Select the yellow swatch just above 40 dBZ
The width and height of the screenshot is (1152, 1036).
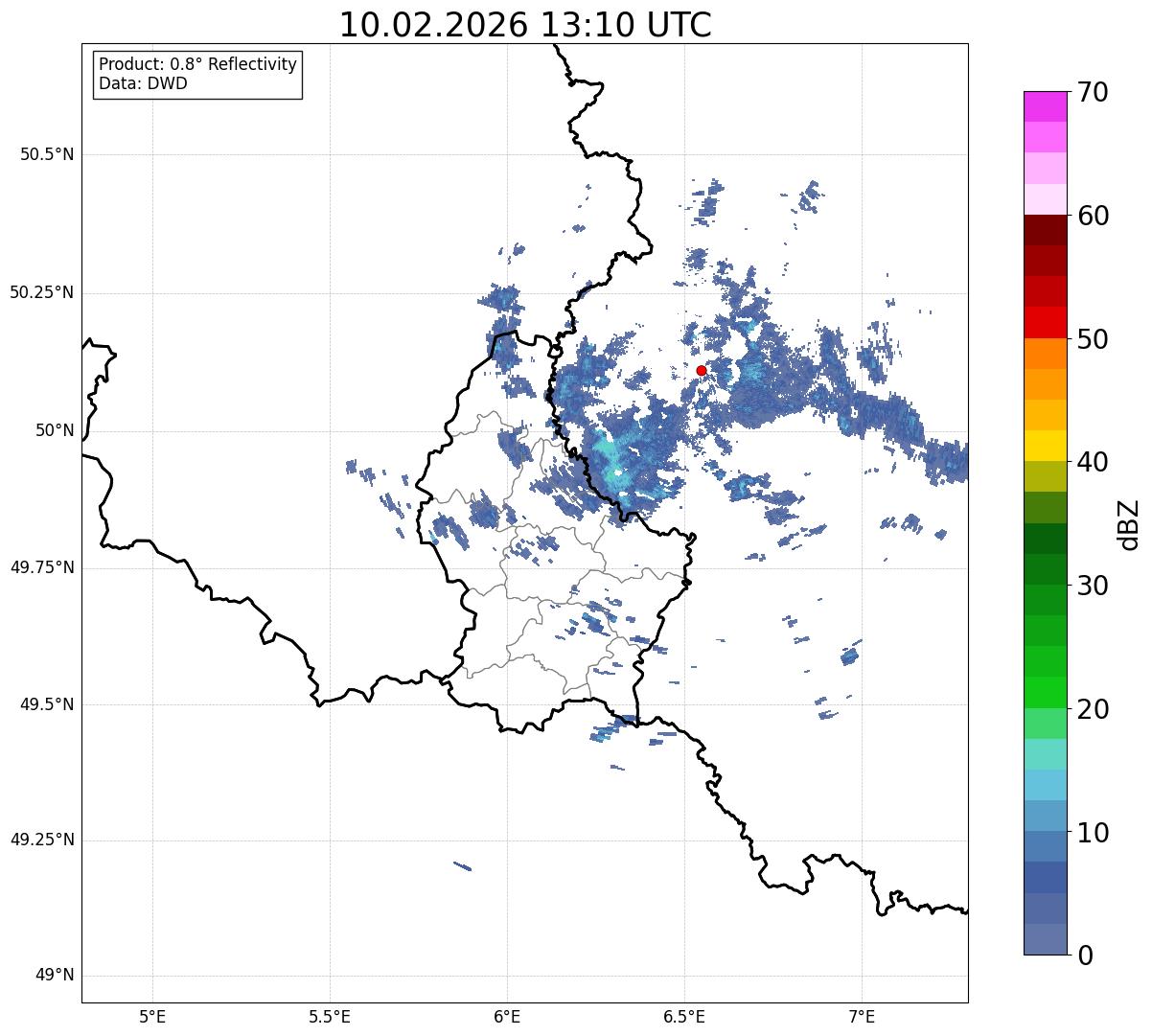pyautogui.click(x=1045, y=446)
